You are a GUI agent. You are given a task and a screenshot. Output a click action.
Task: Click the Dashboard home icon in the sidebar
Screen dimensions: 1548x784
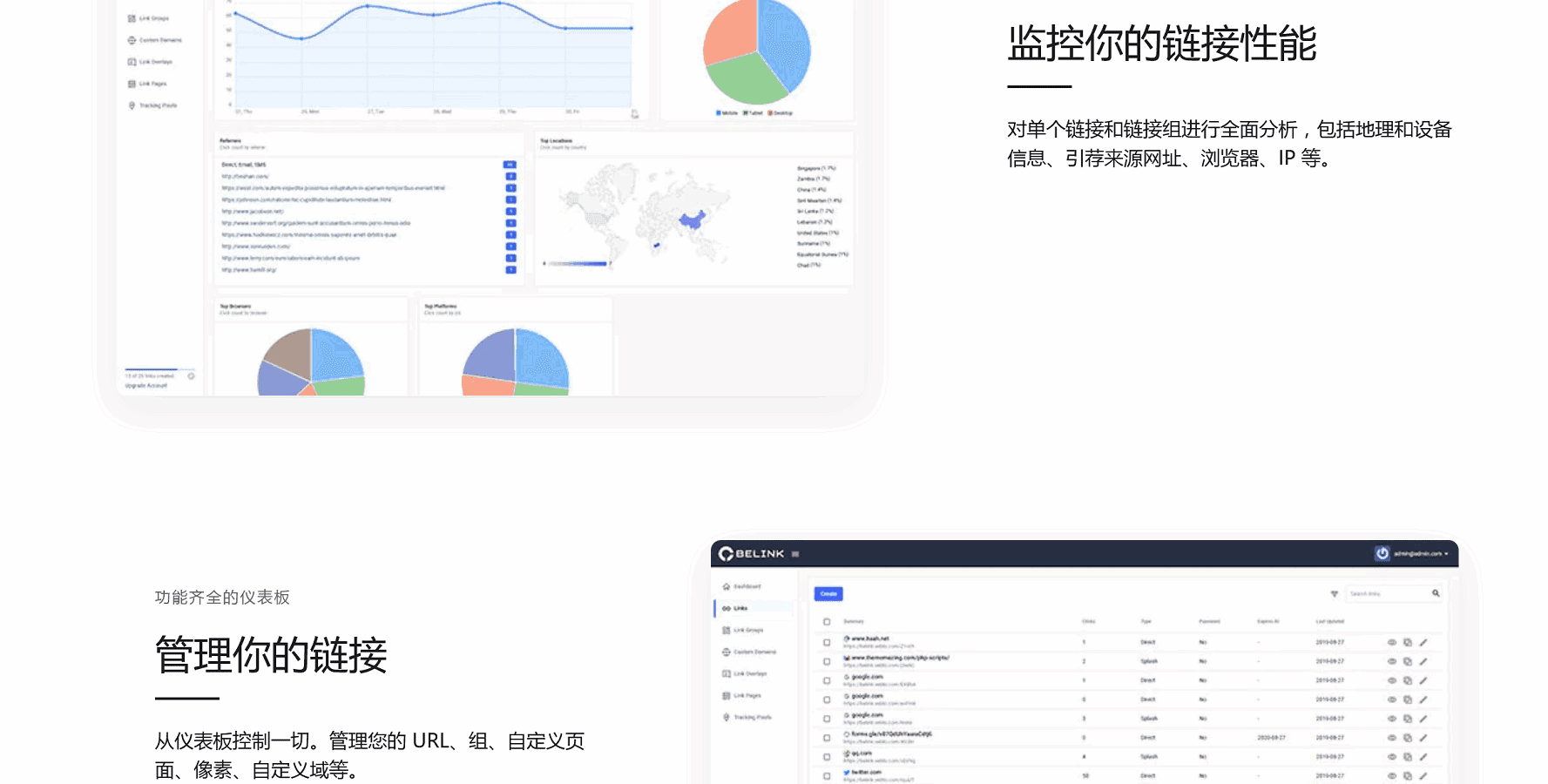(x=727, y=586)
